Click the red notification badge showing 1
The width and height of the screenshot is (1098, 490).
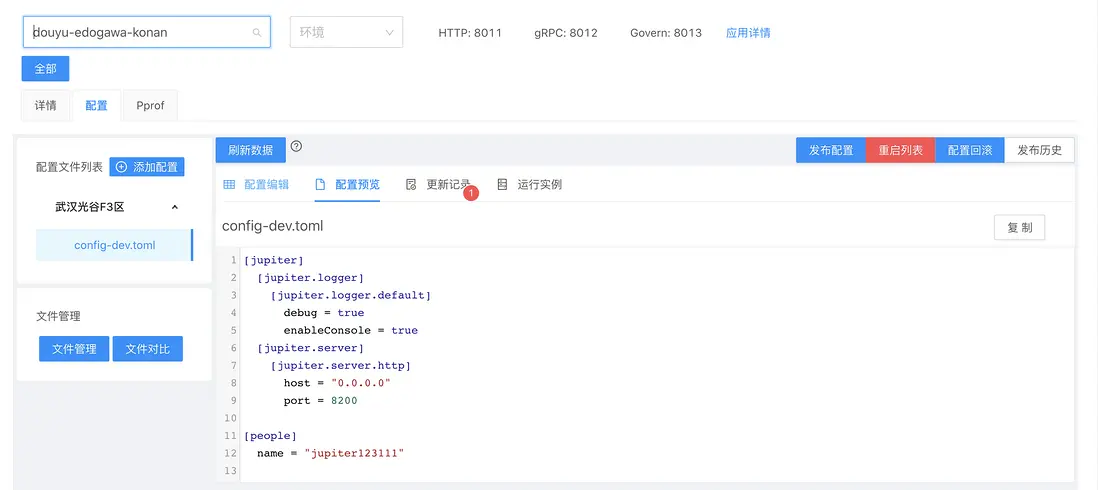coord(471,192)
